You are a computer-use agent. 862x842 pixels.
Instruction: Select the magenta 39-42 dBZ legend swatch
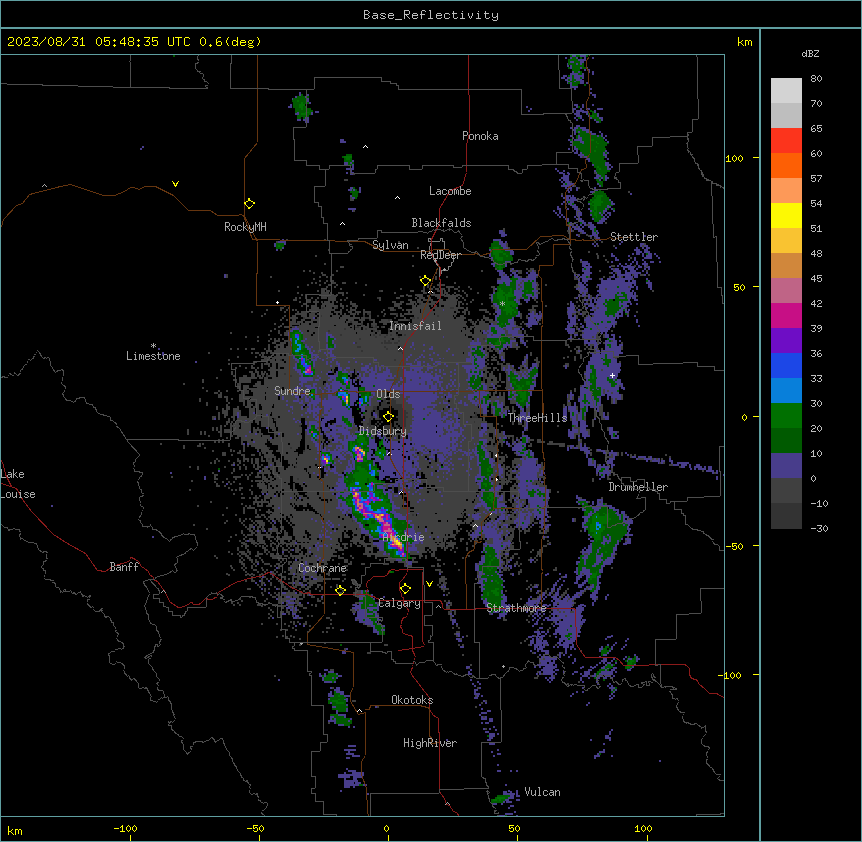point(786,315)
